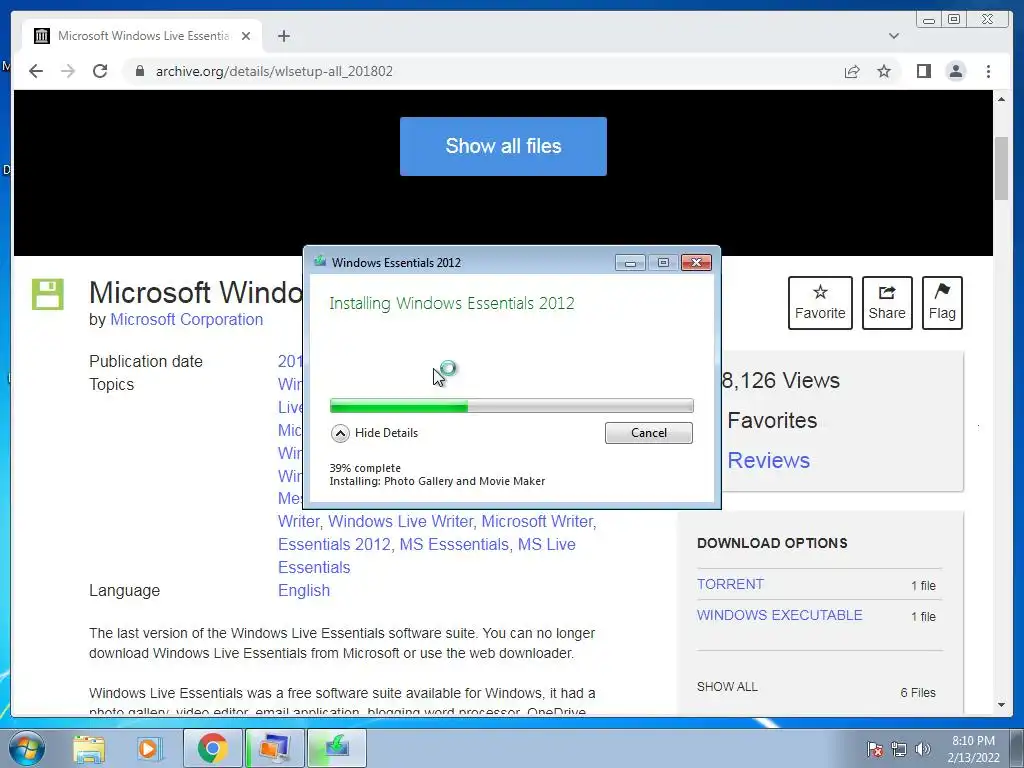Click the 'Favorites' stat text

pyautogui.click(x=772, y=421)
